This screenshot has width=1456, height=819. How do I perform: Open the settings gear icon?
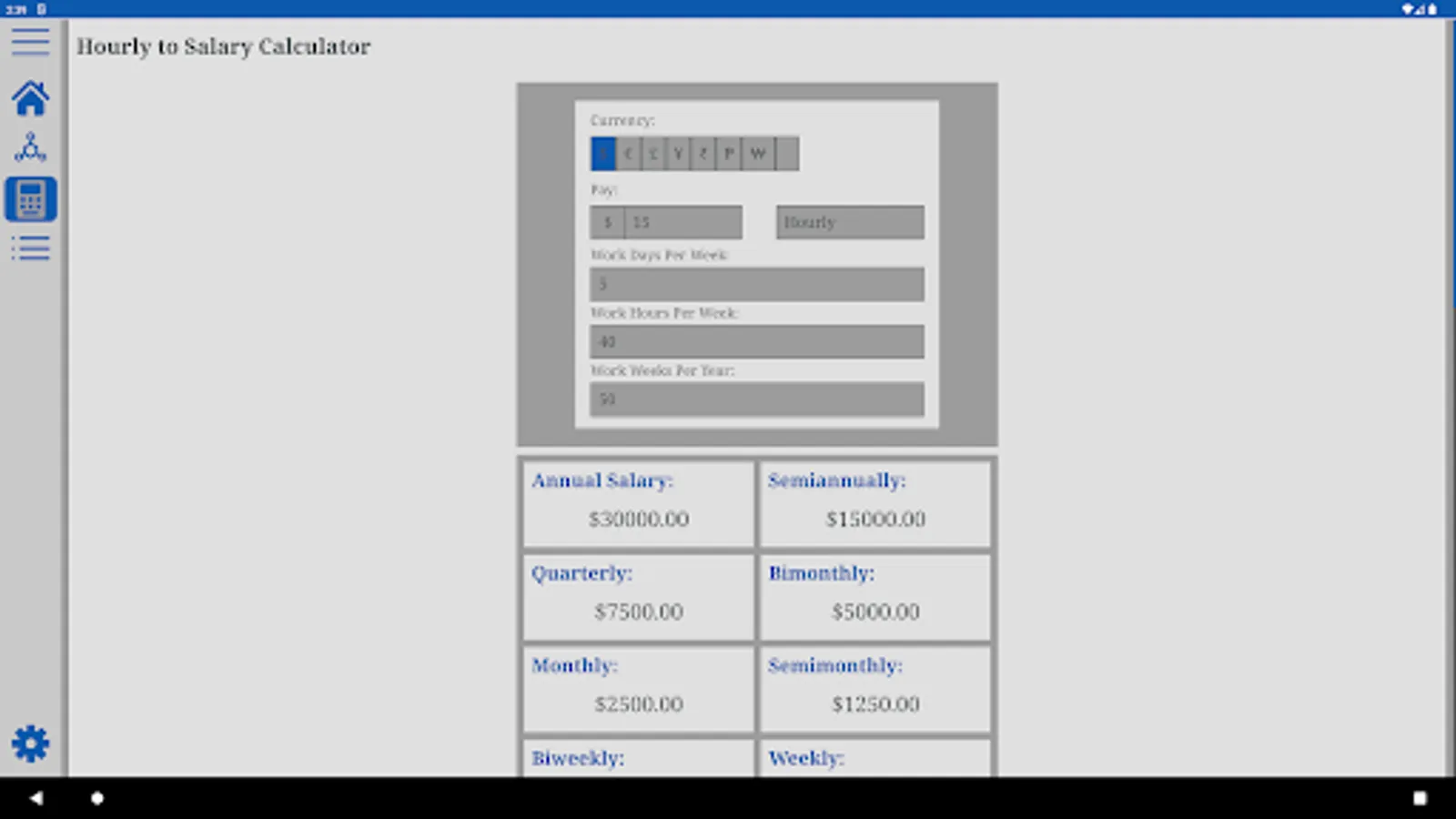click(32, 743)
